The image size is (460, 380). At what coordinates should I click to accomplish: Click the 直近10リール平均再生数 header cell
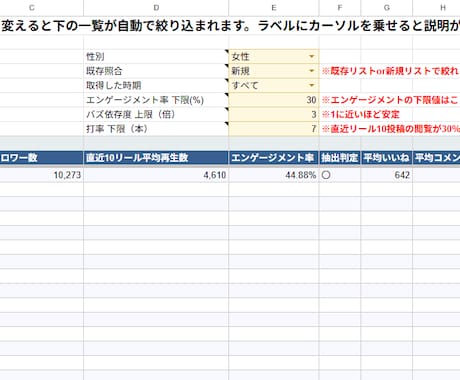tap(156, 158)
